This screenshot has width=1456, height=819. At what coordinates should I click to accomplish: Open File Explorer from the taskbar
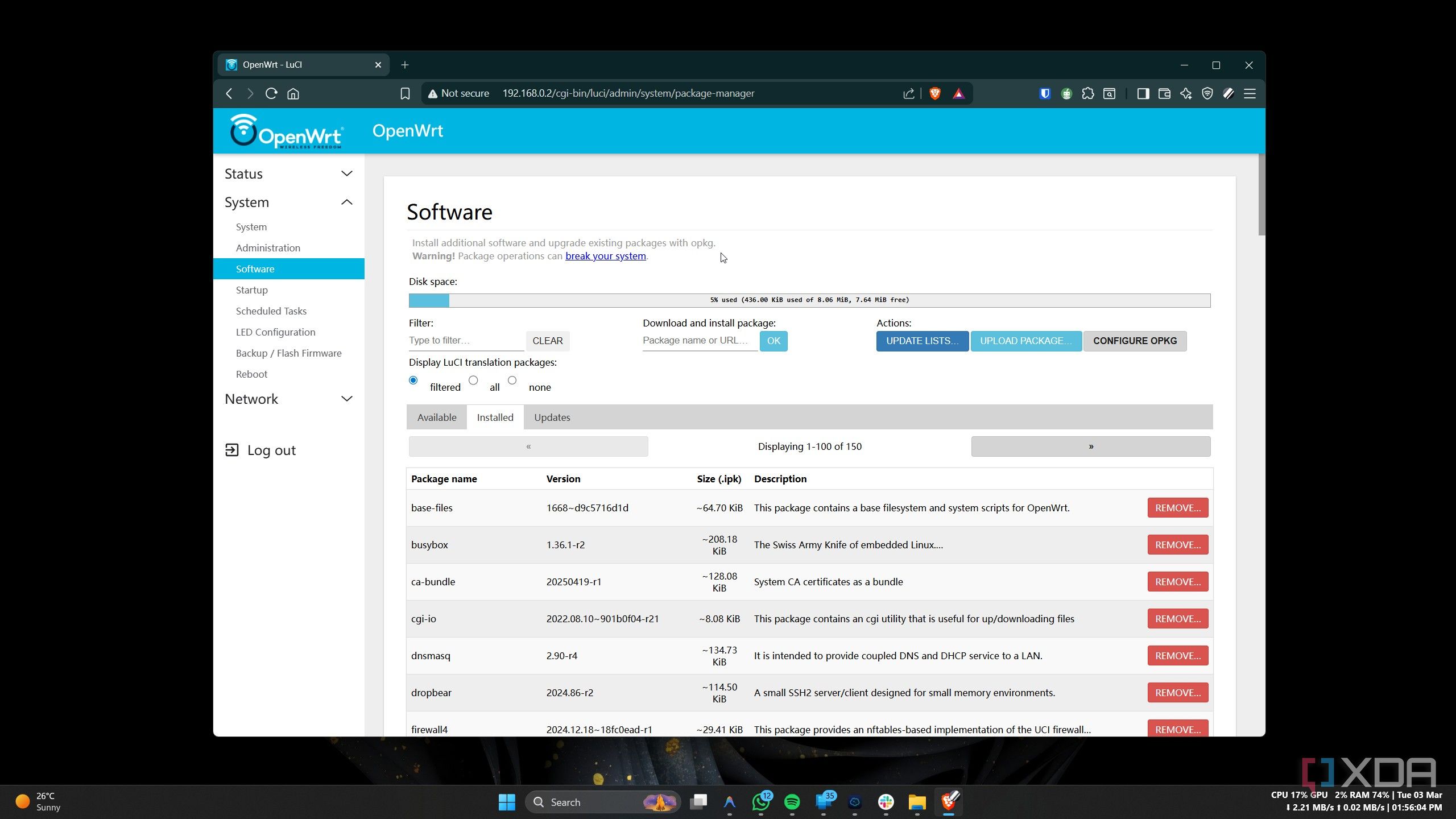click(917, 802)
